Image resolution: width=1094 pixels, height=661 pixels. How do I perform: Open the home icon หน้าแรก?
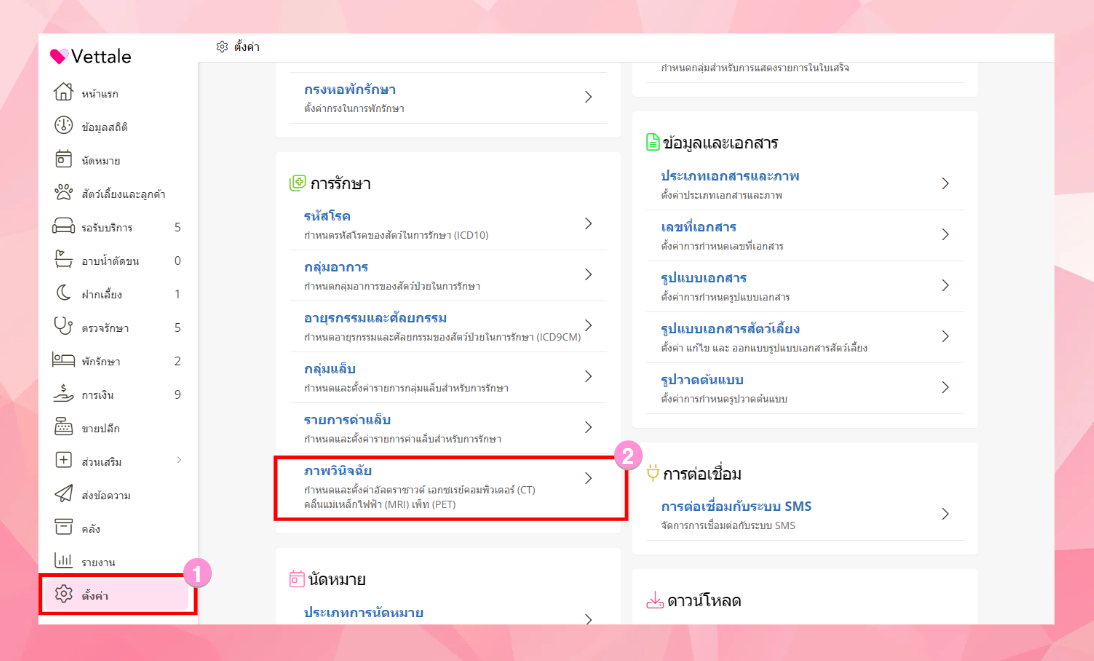[x=63, y=92]
